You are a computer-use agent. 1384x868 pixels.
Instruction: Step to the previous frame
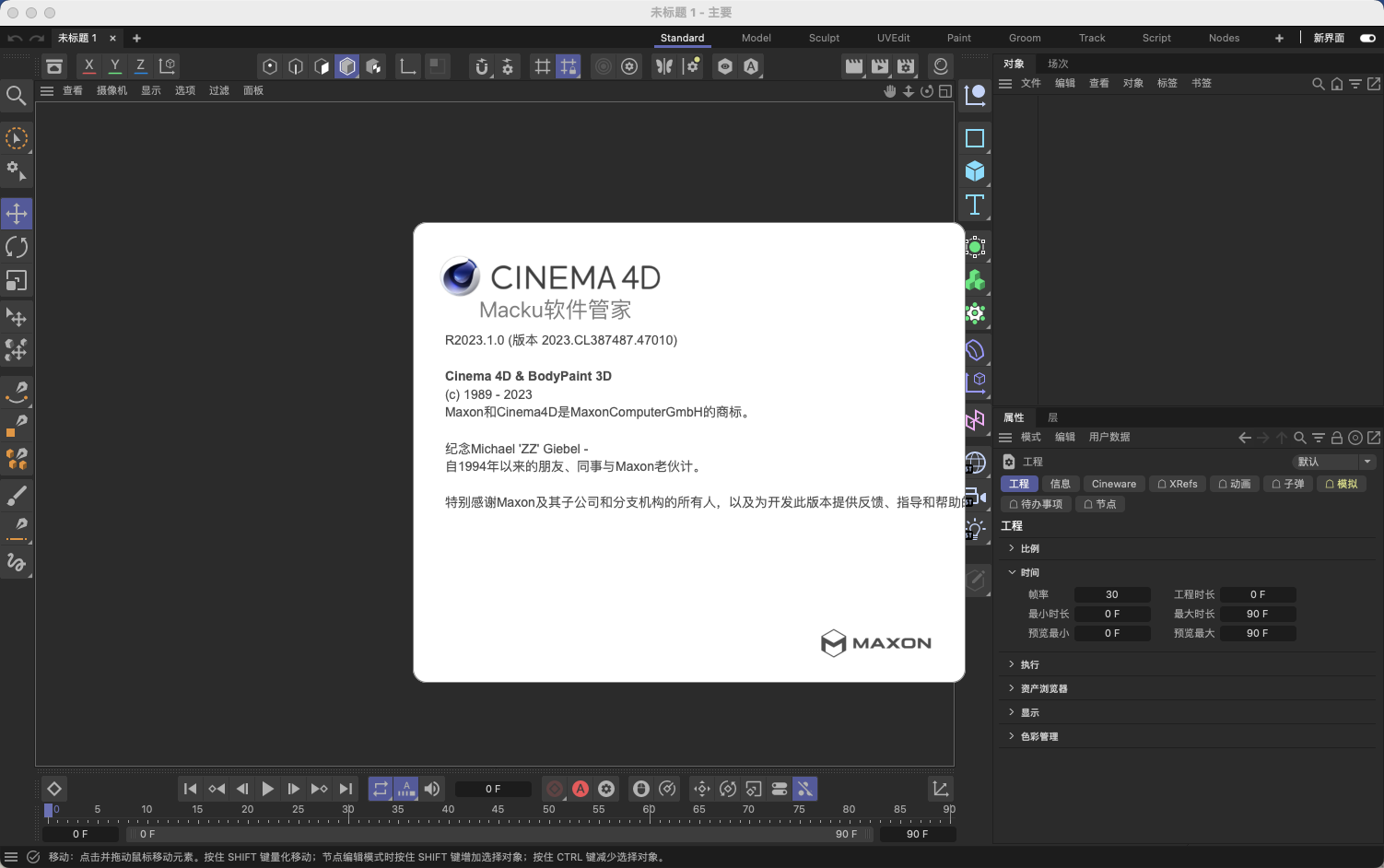pos(242,789)
